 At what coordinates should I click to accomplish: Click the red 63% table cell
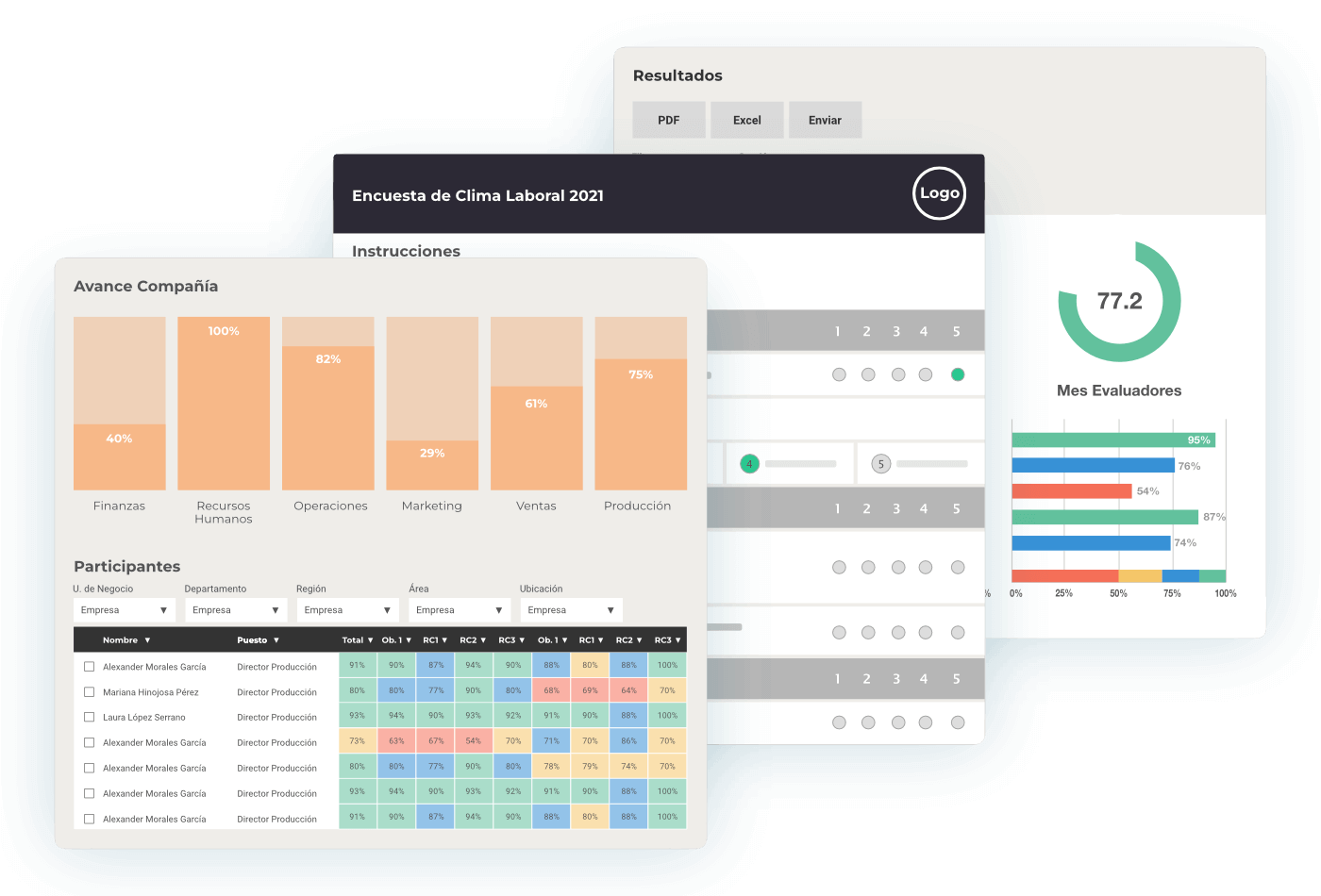pos(396,740)
